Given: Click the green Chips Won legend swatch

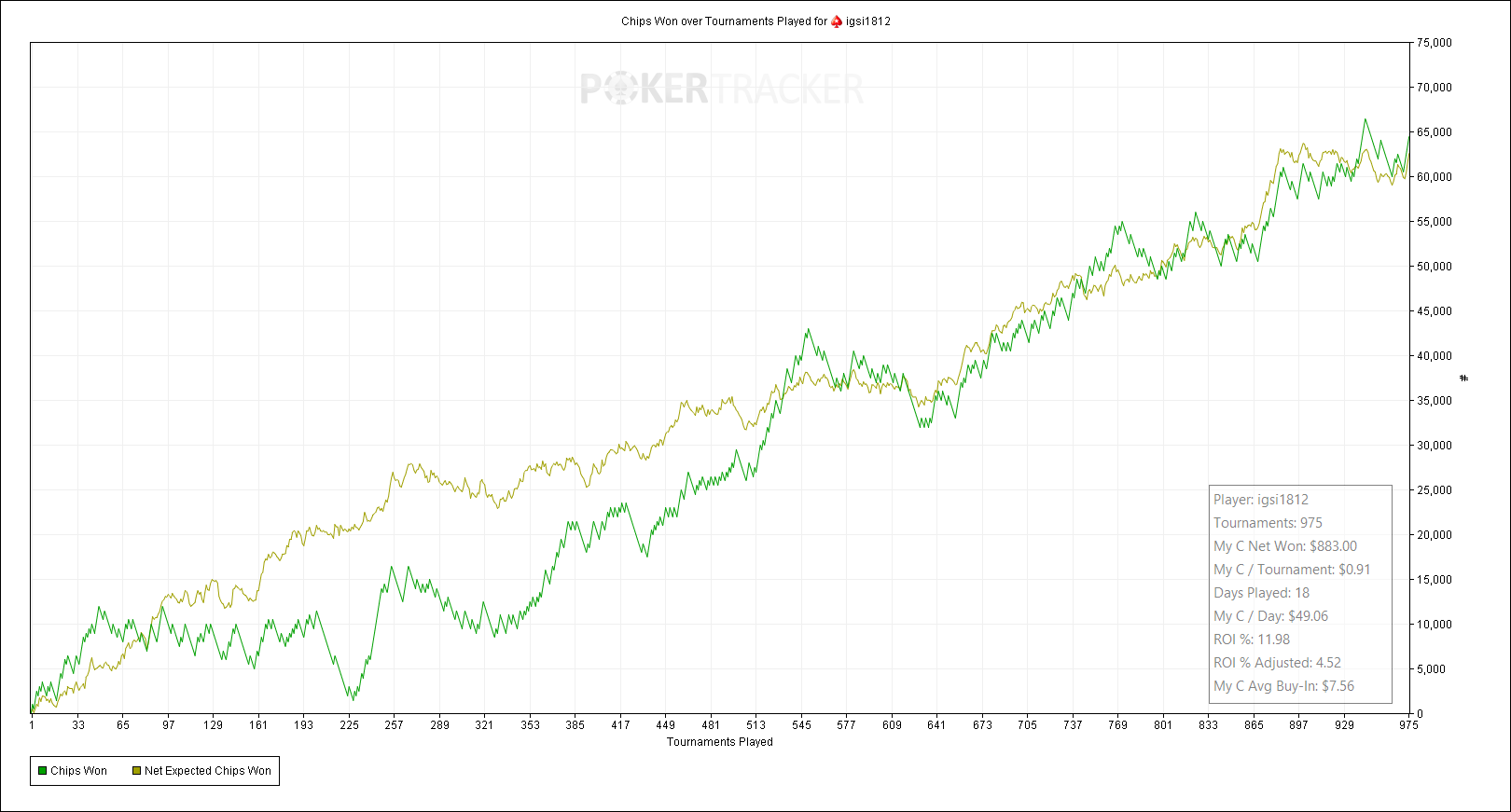Looking at the screenshot, I should pos(42,771).
